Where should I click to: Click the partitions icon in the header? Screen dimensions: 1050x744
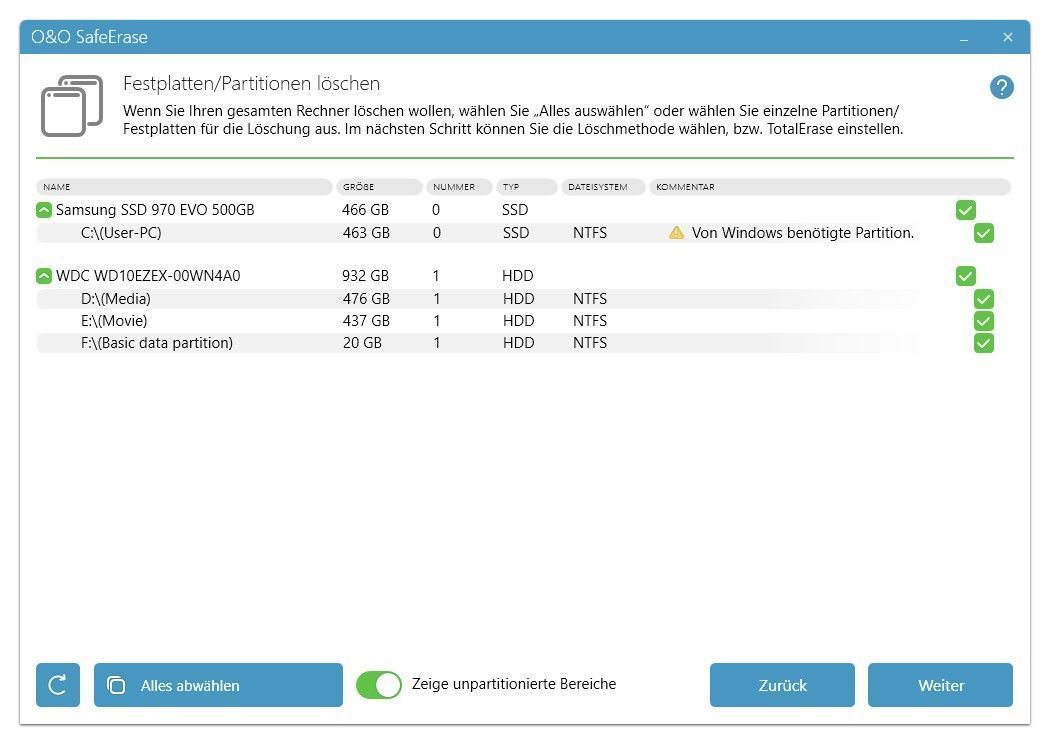tap(71, 106)
